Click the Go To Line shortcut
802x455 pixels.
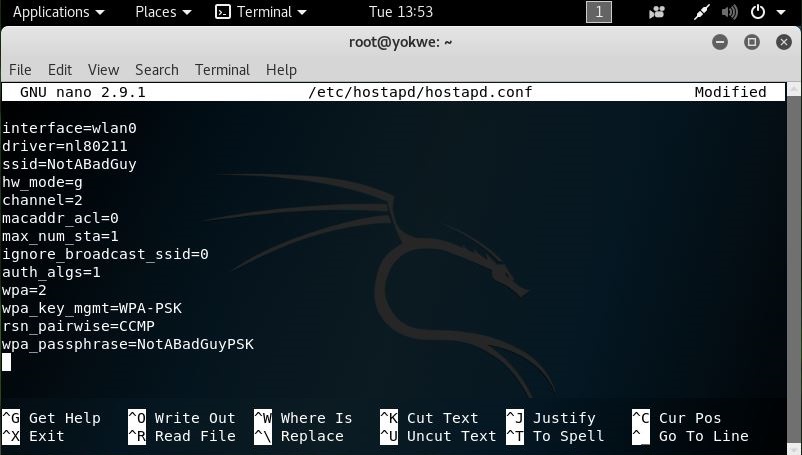(690, 436)
